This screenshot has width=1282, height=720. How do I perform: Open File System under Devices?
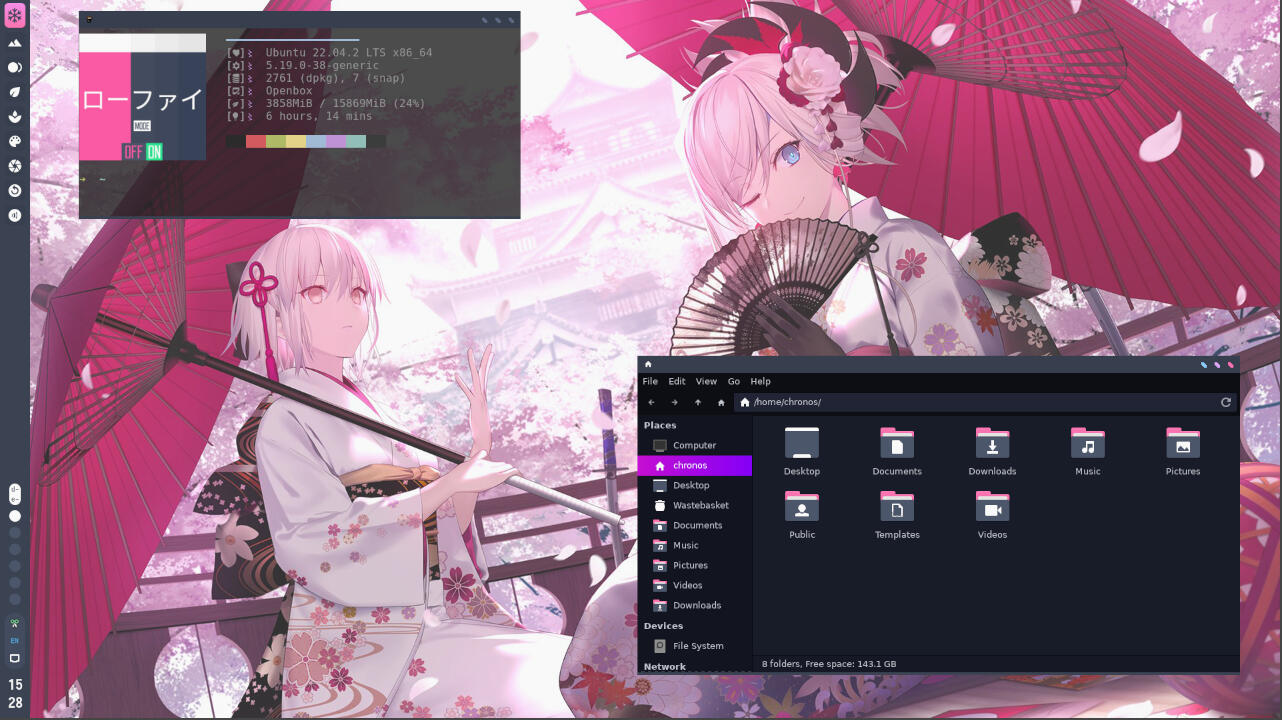[698, 646]
